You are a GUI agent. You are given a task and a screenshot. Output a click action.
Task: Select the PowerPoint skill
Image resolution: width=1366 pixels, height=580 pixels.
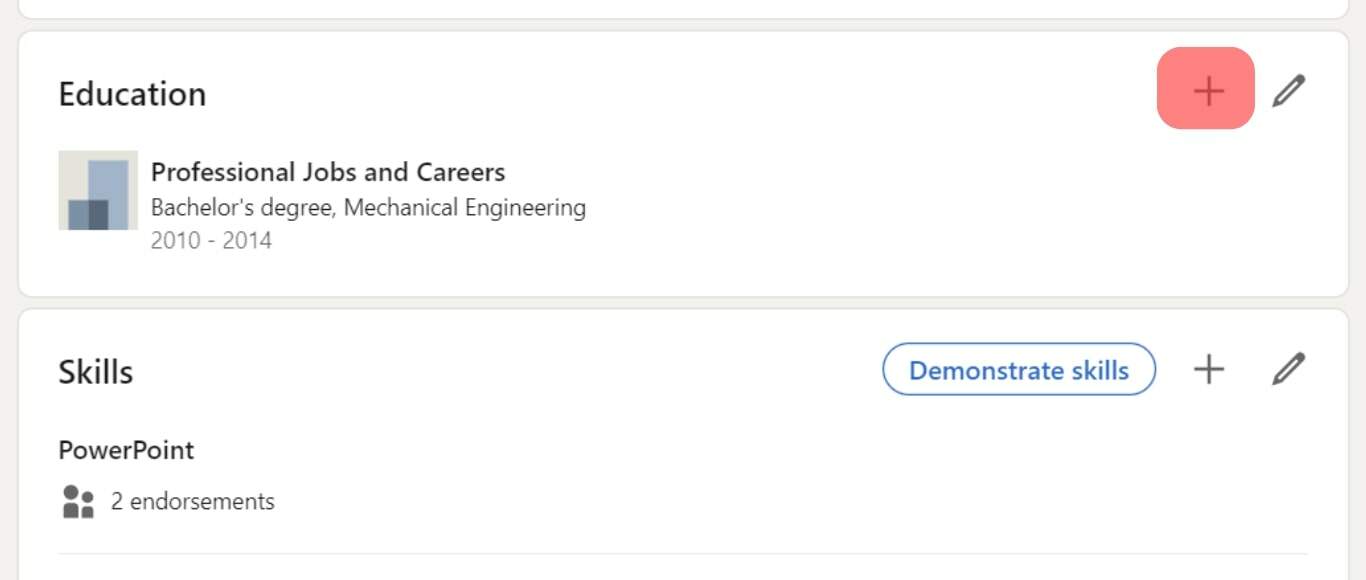[126, 450]
